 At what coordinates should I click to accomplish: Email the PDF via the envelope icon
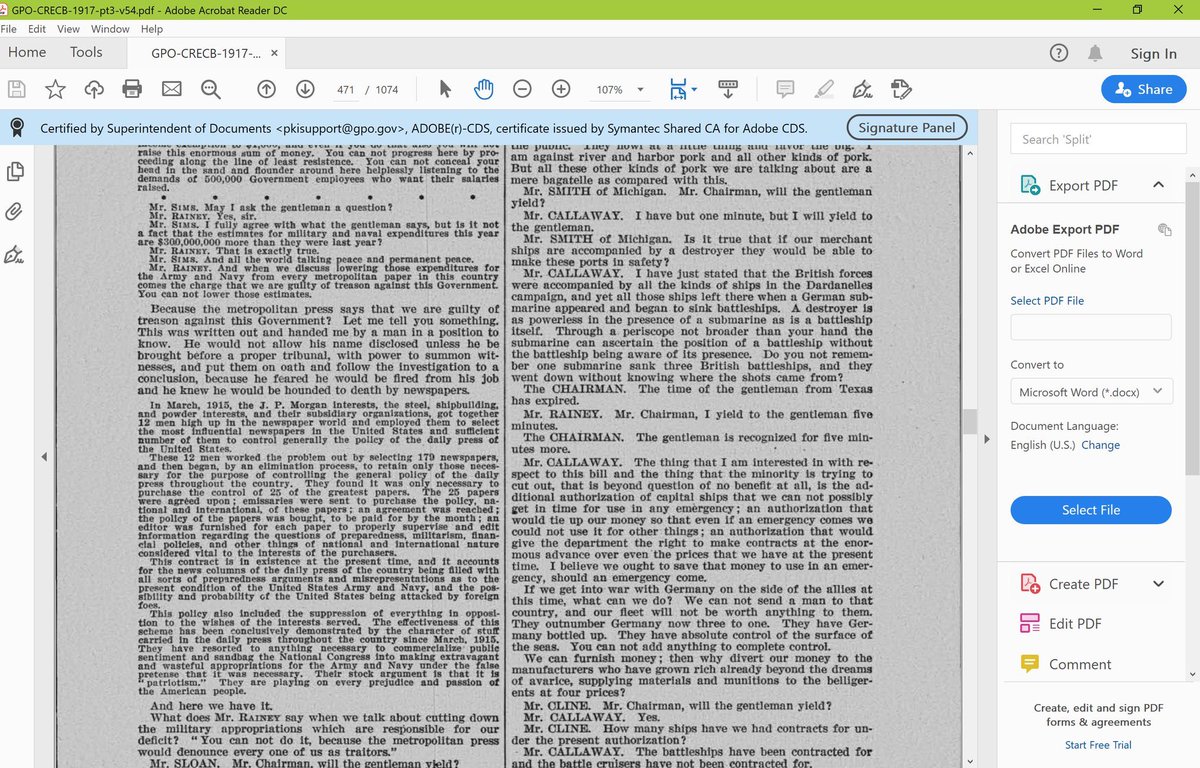[170, 88]
